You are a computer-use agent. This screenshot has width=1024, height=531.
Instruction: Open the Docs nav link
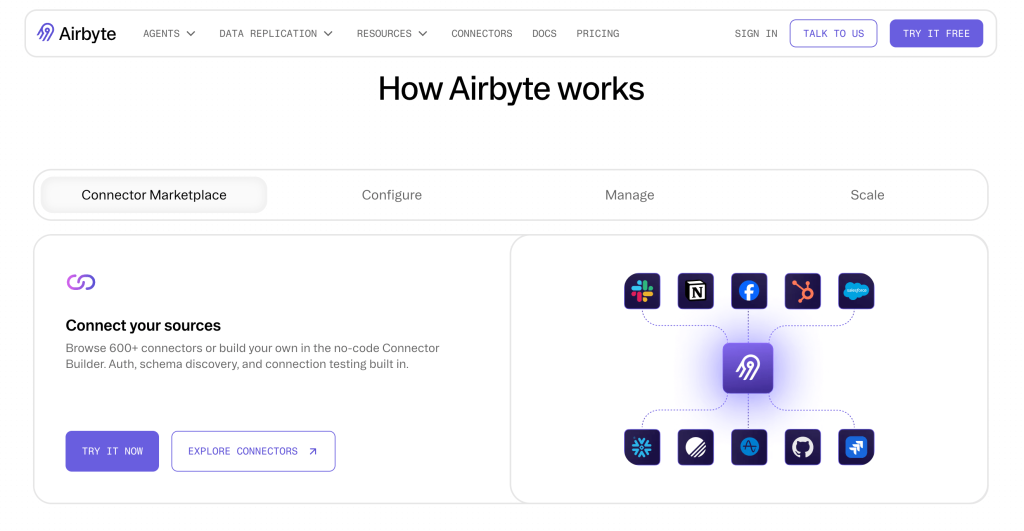coord(544,33)
